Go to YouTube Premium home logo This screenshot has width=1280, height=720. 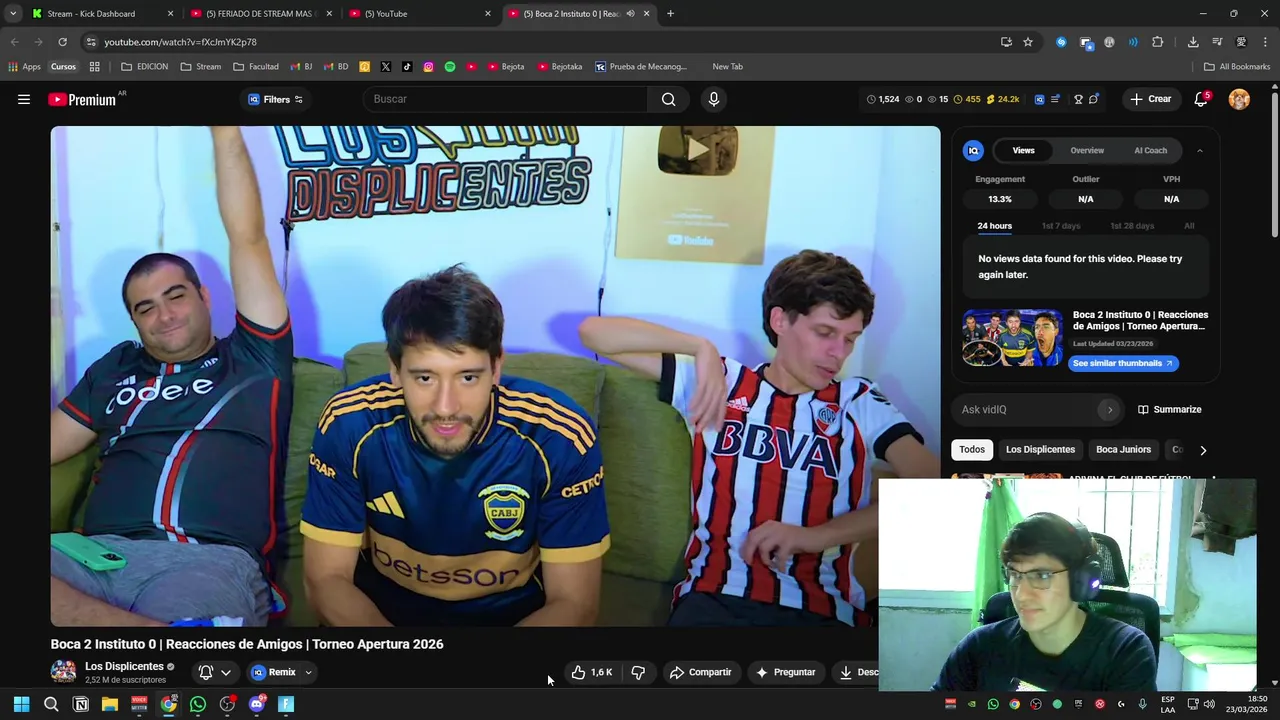82,99
